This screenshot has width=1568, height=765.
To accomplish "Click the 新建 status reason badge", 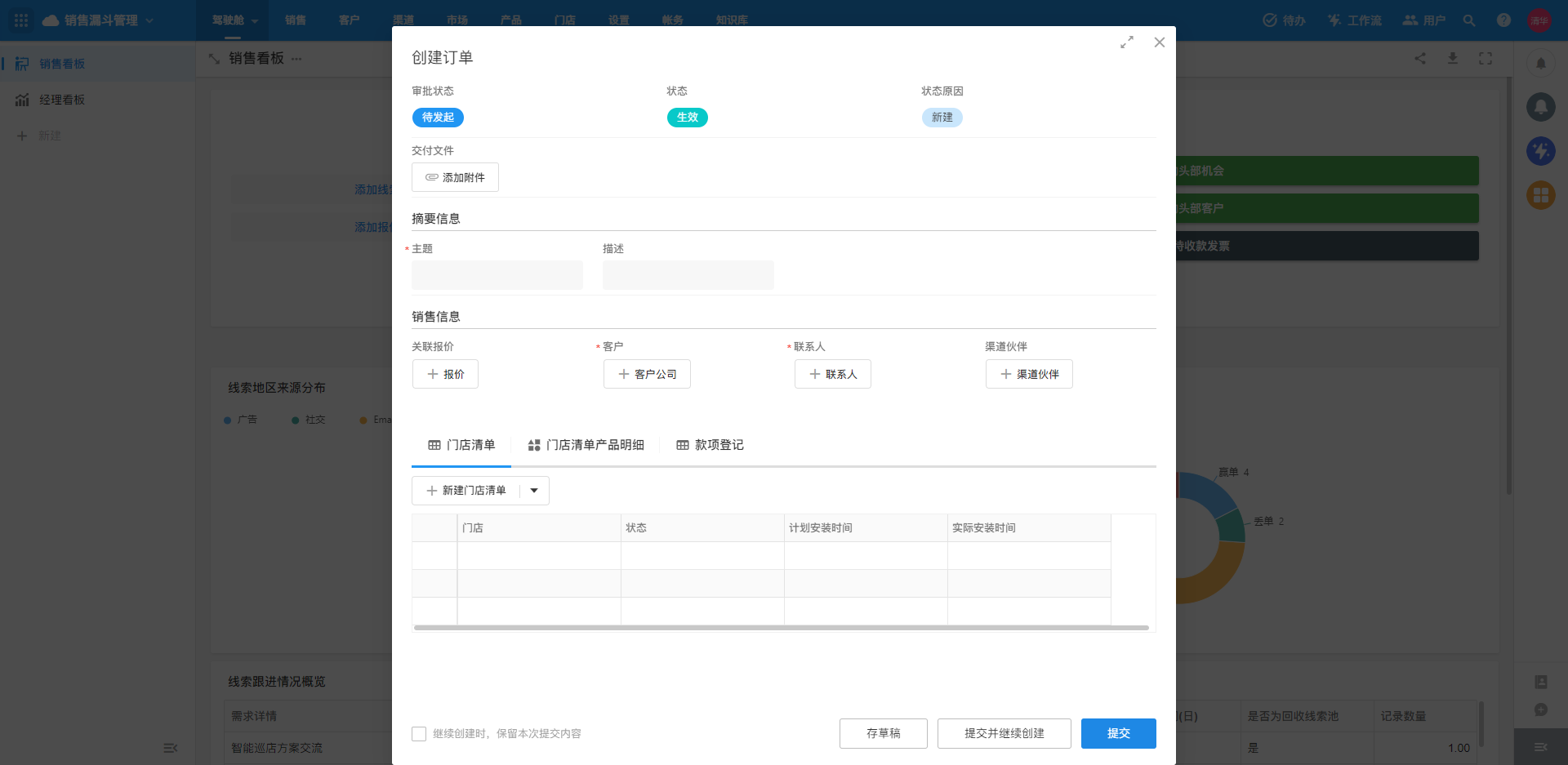I will coord(942,118).
